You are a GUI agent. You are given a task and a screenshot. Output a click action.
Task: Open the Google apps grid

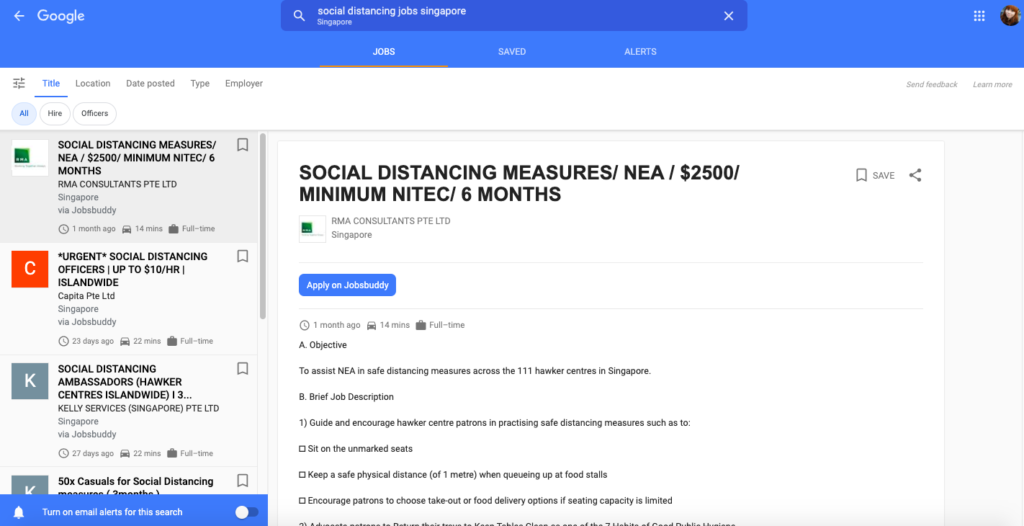coord(979,16)
